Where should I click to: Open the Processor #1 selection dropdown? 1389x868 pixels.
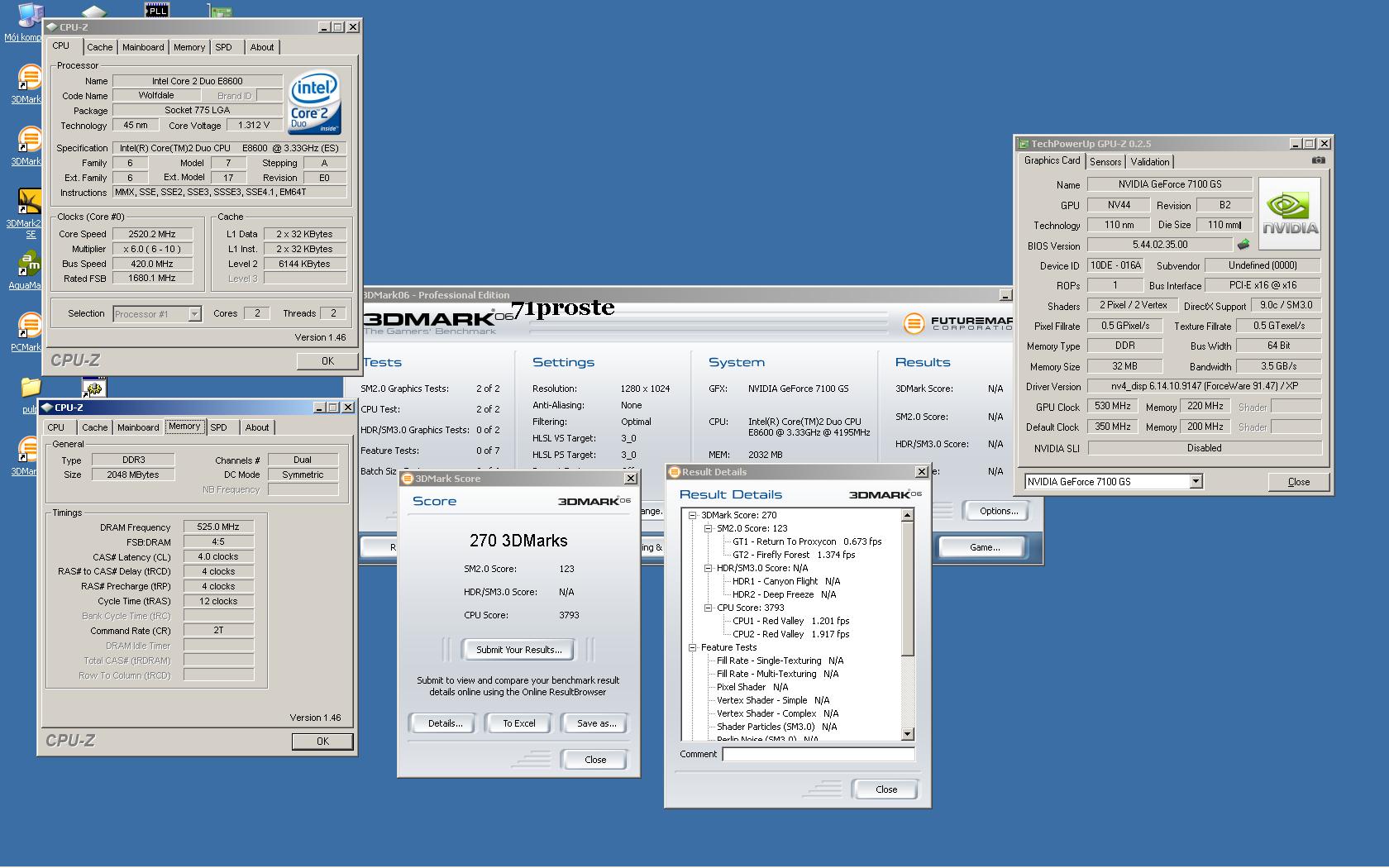pos(194,314)
